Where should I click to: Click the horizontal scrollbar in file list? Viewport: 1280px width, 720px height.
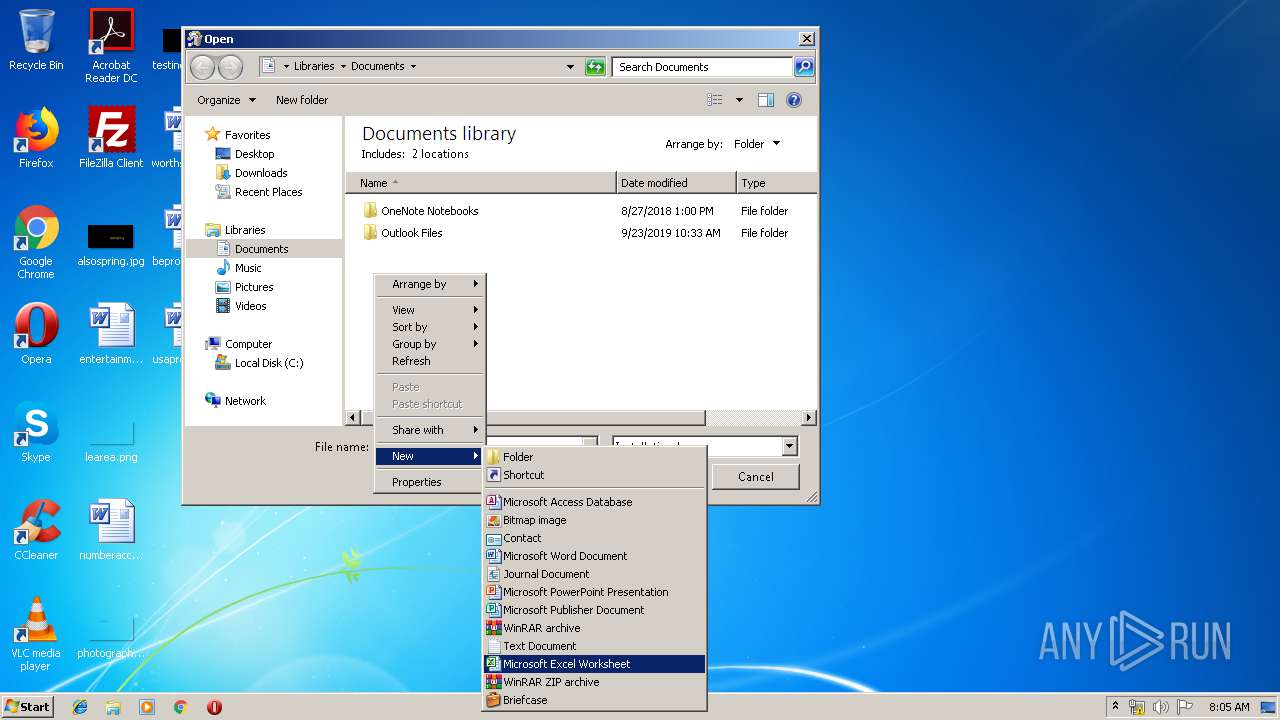pyautogui.click(x=532, y=418)
